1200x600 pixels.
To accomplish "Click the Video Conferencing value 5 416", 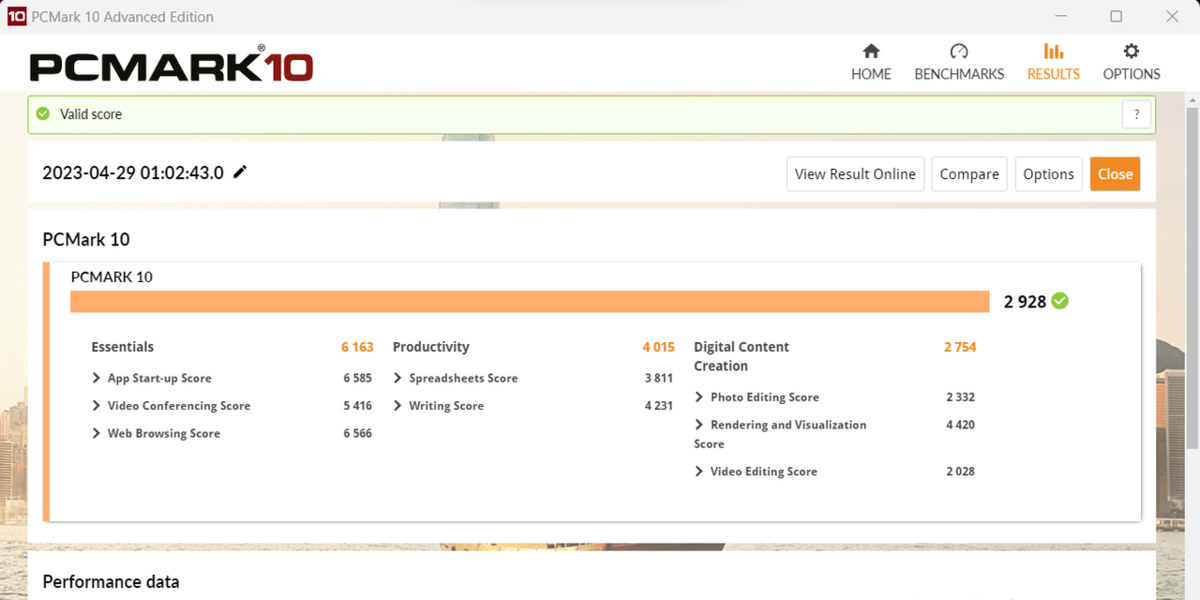I will point(357,406).
